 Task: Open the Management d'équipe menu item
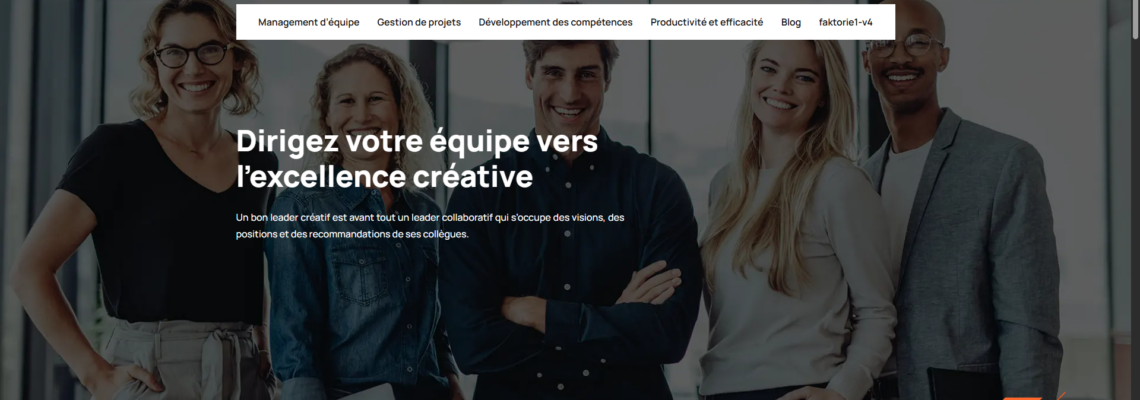point(308,23)
